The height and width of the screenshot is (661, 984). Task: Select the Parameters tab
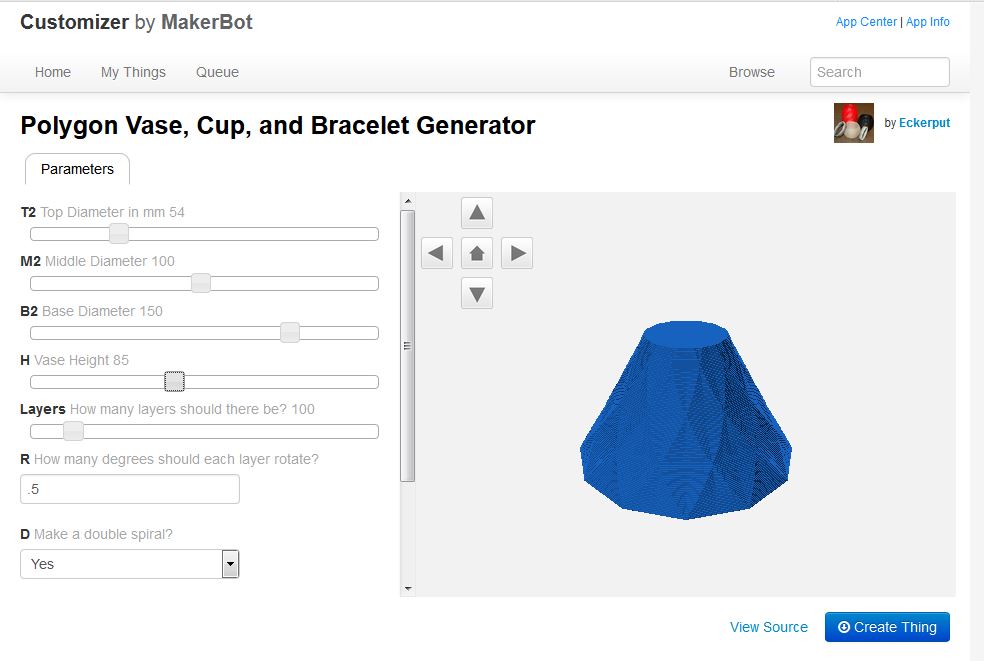(77, 169)
